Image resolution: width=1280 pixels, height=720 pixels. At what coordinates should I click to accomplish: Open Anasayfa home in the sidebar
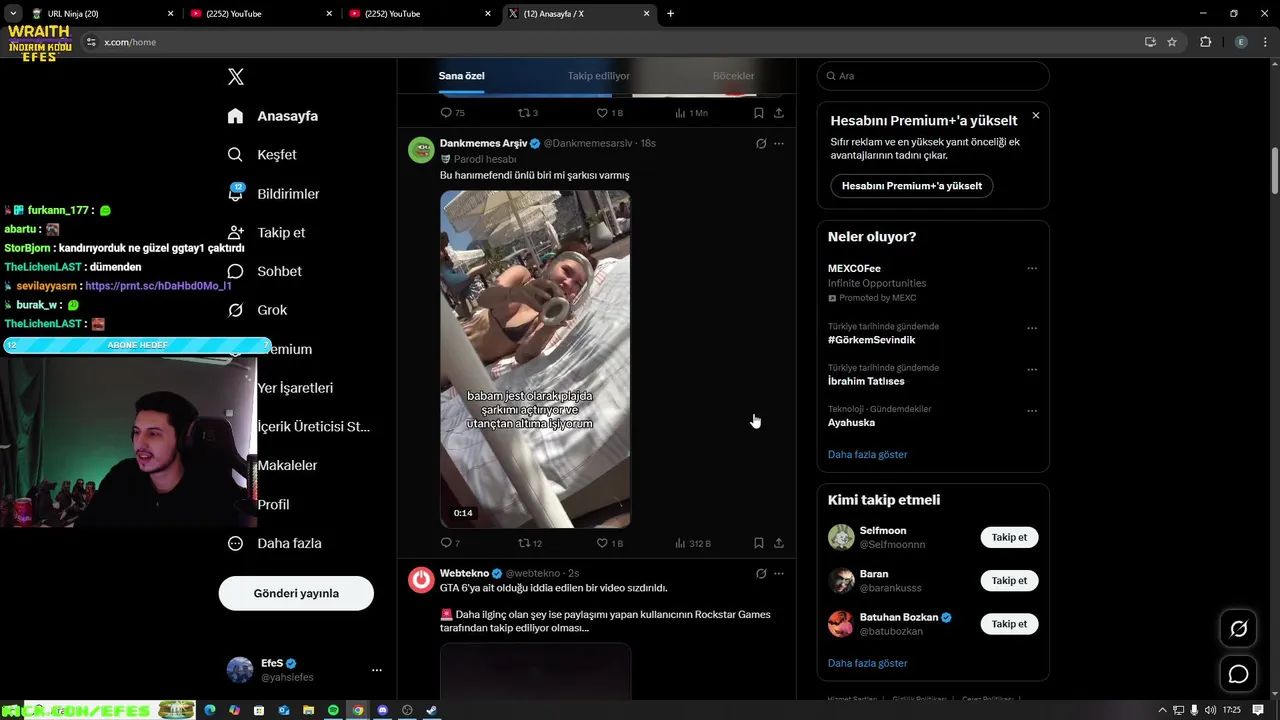[x=272, y=116]
